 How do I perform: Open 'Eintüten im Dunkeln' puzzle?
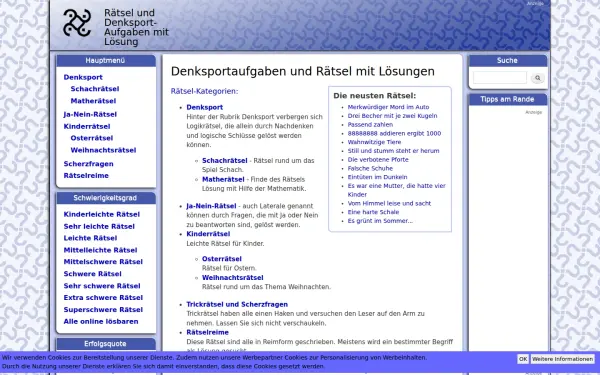pos(377,177)
